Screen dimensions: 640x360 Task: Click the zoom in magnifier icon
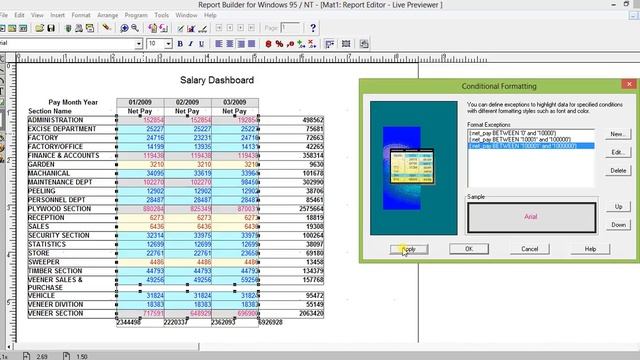pos(124,28)
